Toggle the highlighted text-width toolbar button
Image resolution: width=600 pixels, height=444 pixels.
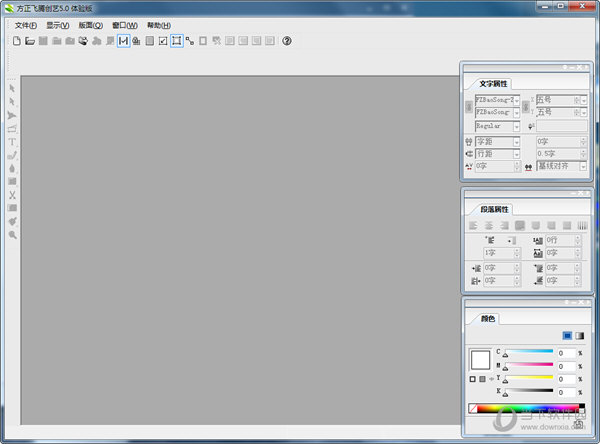coord(123,41)
